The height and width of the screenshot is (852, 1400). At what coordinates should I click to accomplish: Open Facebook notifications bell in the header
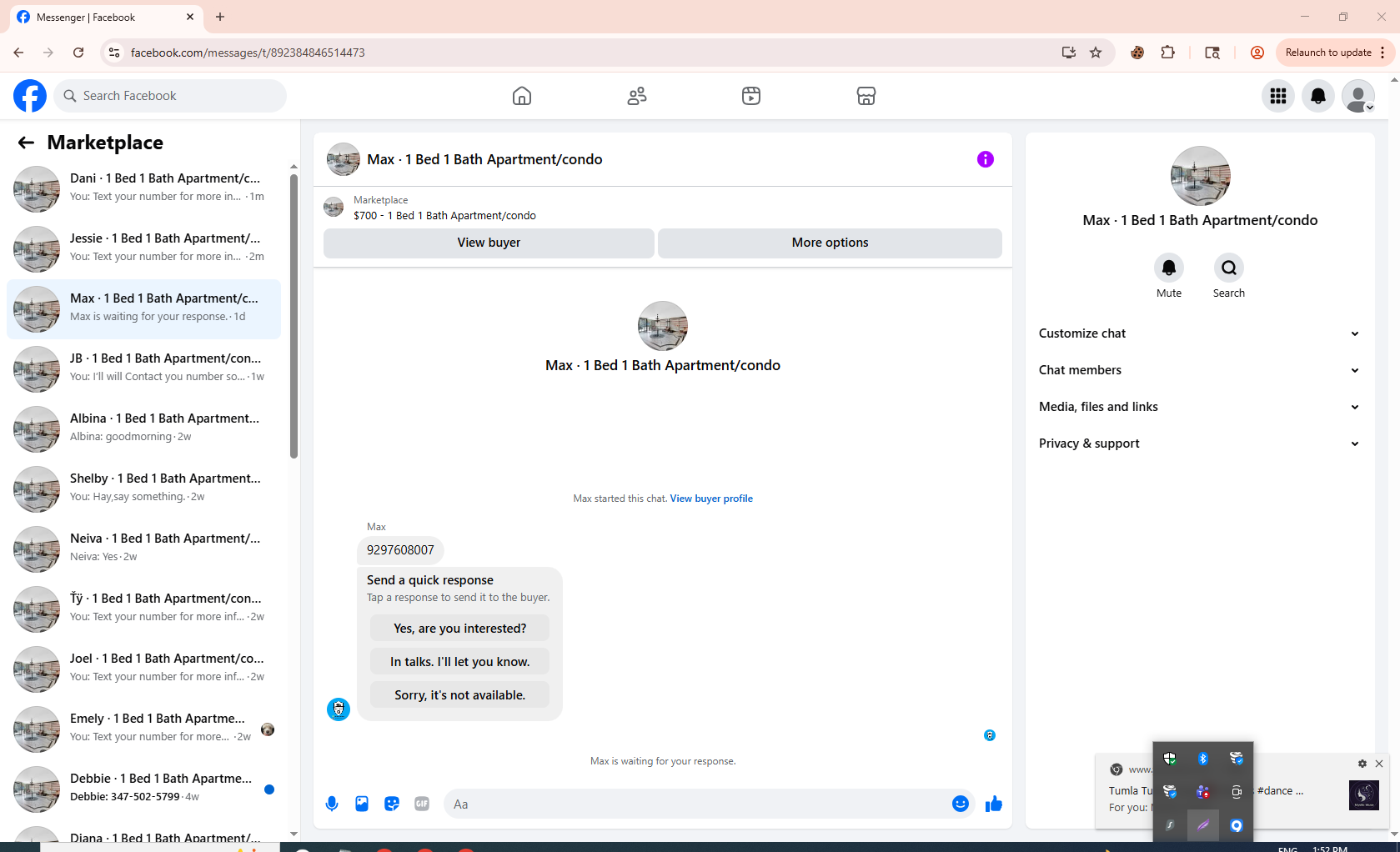[1318, 96]
